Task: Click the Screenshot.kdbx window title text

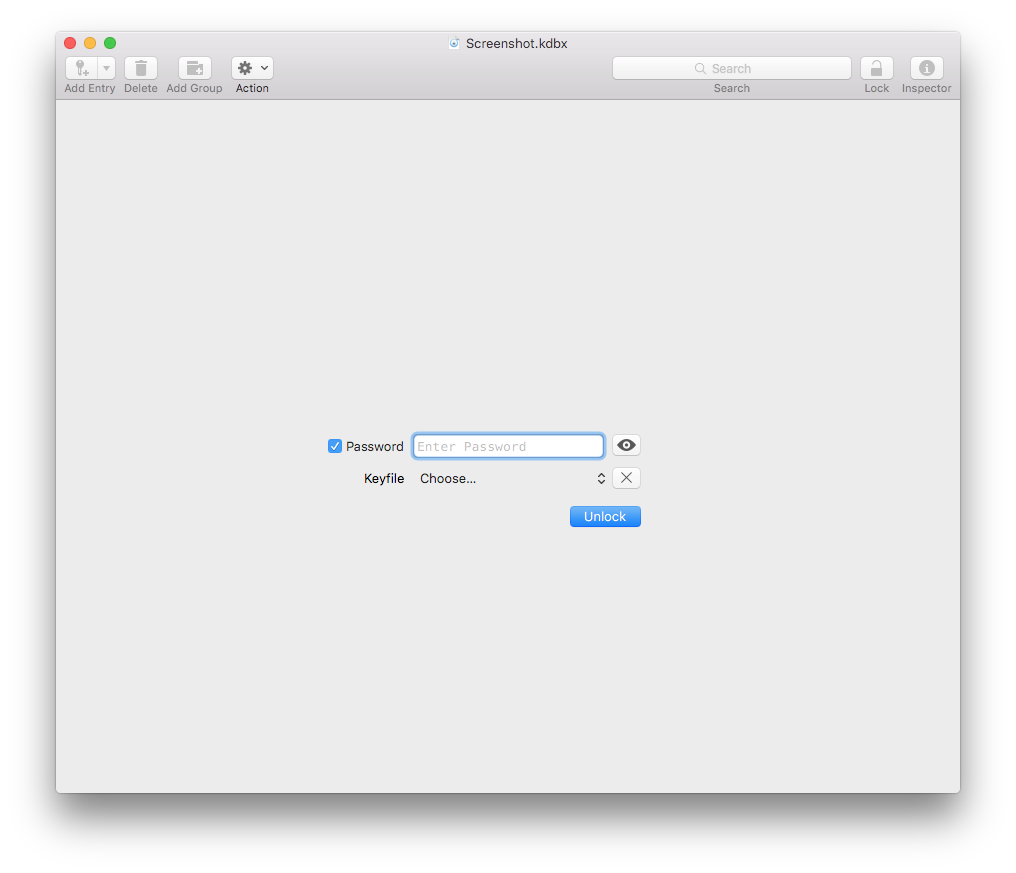Action: [516, 44]
